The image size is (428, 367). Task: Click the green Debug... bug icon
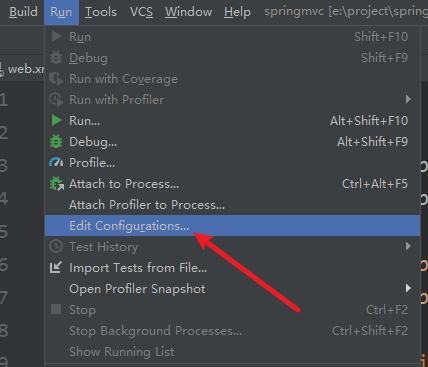[x=56, y=141]
